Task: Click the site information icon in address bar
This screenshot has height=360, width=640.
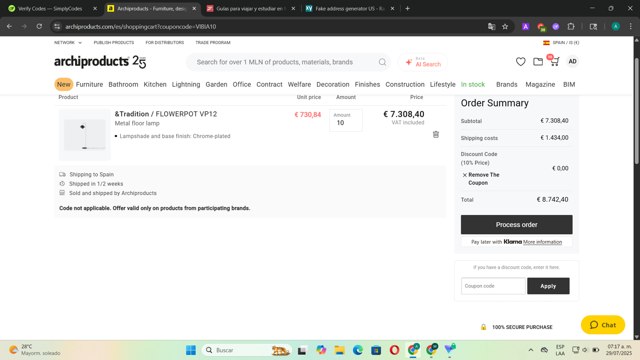Action: point(57,27)
